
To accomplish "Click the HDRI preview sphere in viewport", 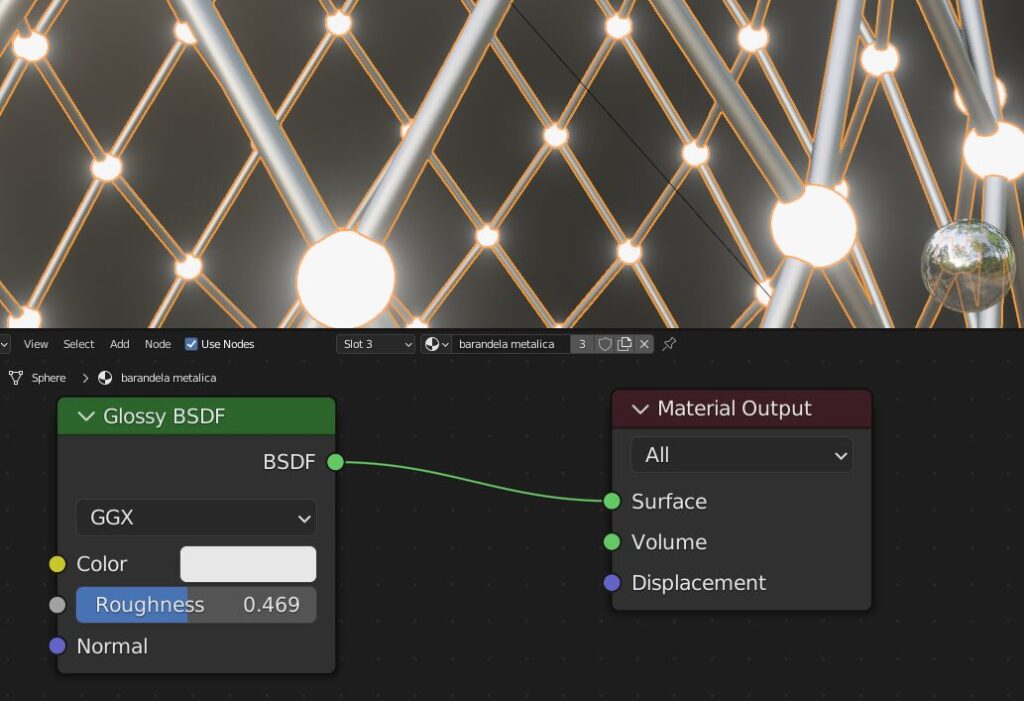I will point(967,265).
